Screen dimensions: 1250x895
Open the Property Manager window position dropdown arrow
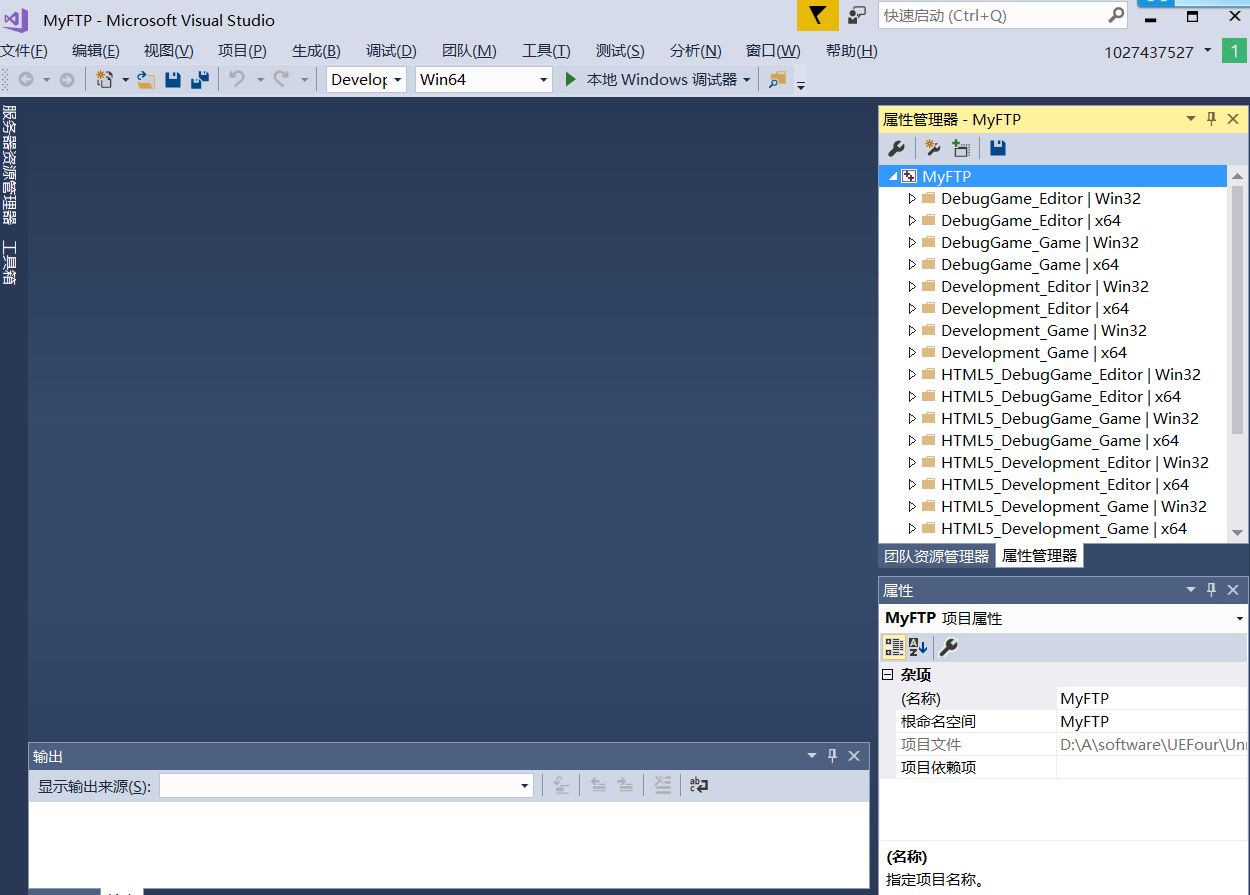1191,119
